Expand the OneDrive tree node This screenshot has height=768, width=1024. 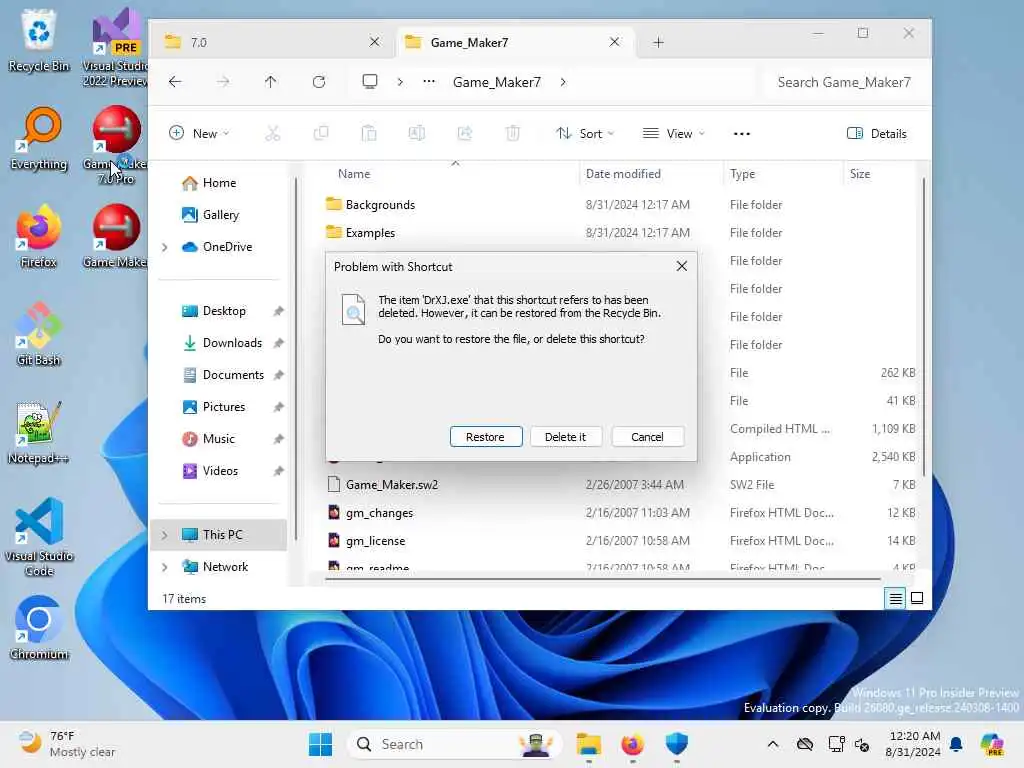tap(165, 247)
